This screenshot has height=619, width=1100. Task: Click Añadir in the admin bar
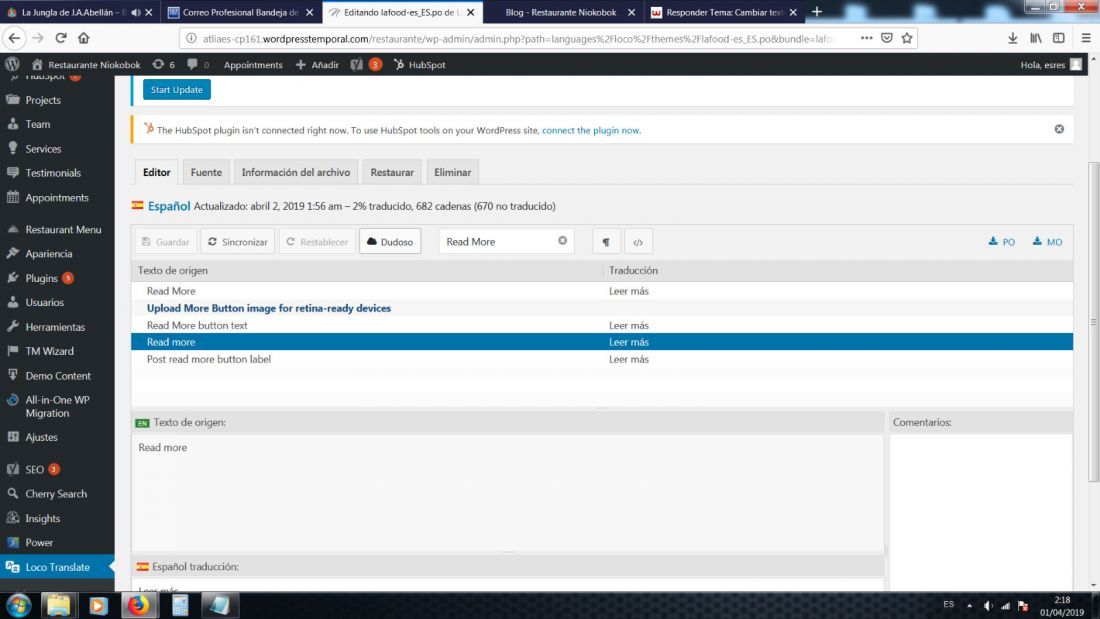coord(317,65)
